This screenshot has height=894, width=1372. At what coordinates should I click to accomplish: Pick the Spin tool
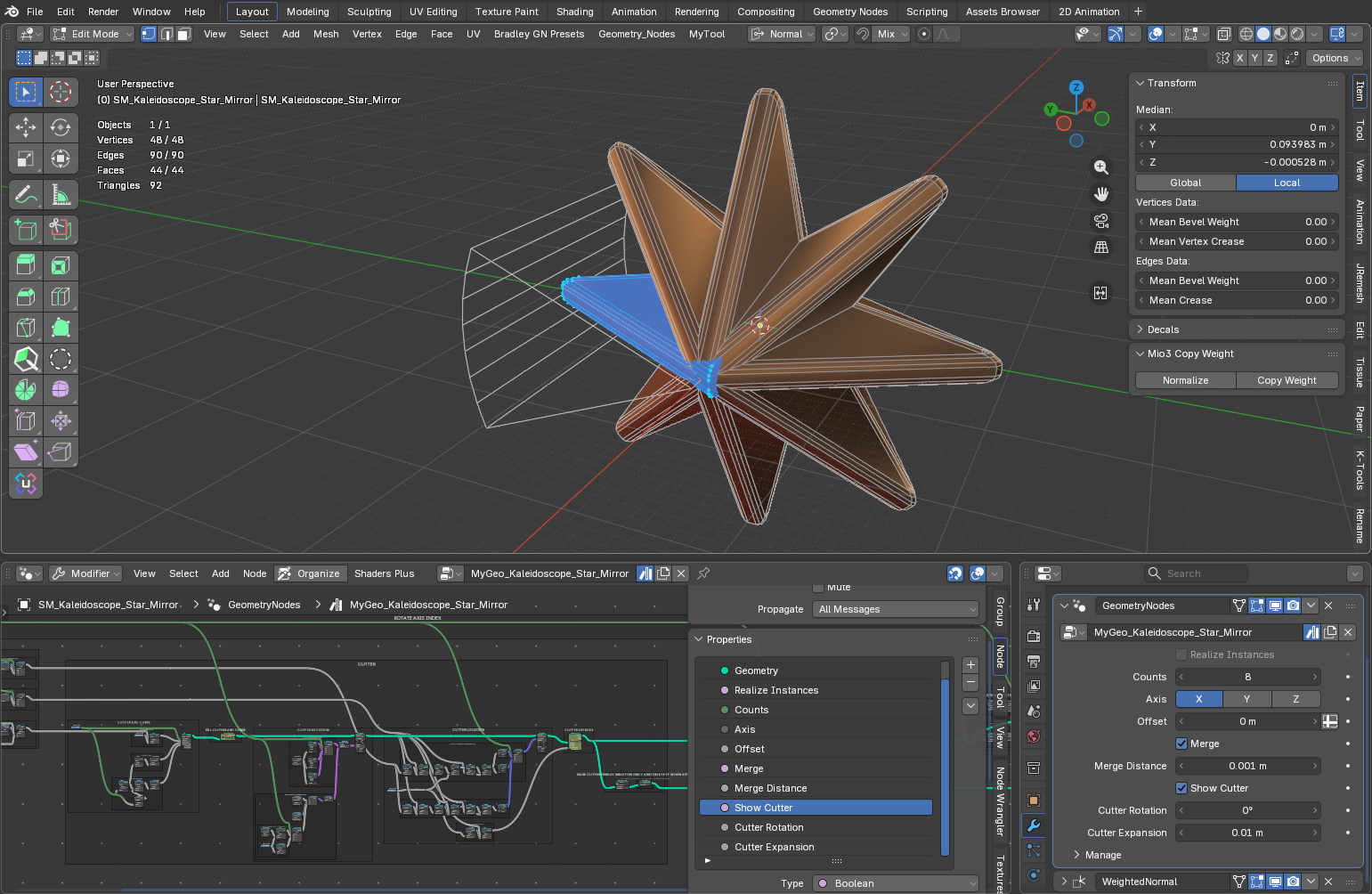26,389
